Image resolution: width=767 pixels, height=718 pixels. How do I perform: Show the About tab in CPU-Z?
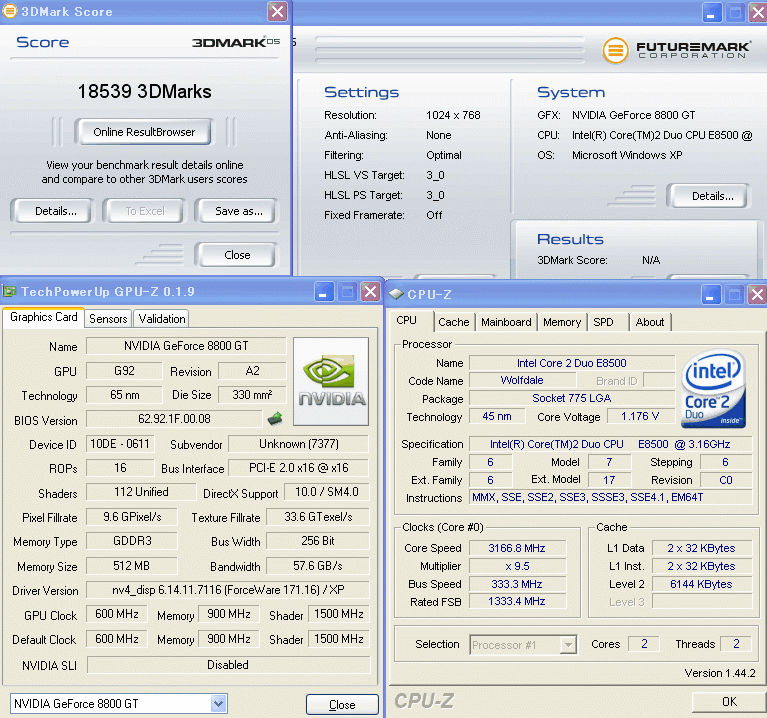pos(650,322)
